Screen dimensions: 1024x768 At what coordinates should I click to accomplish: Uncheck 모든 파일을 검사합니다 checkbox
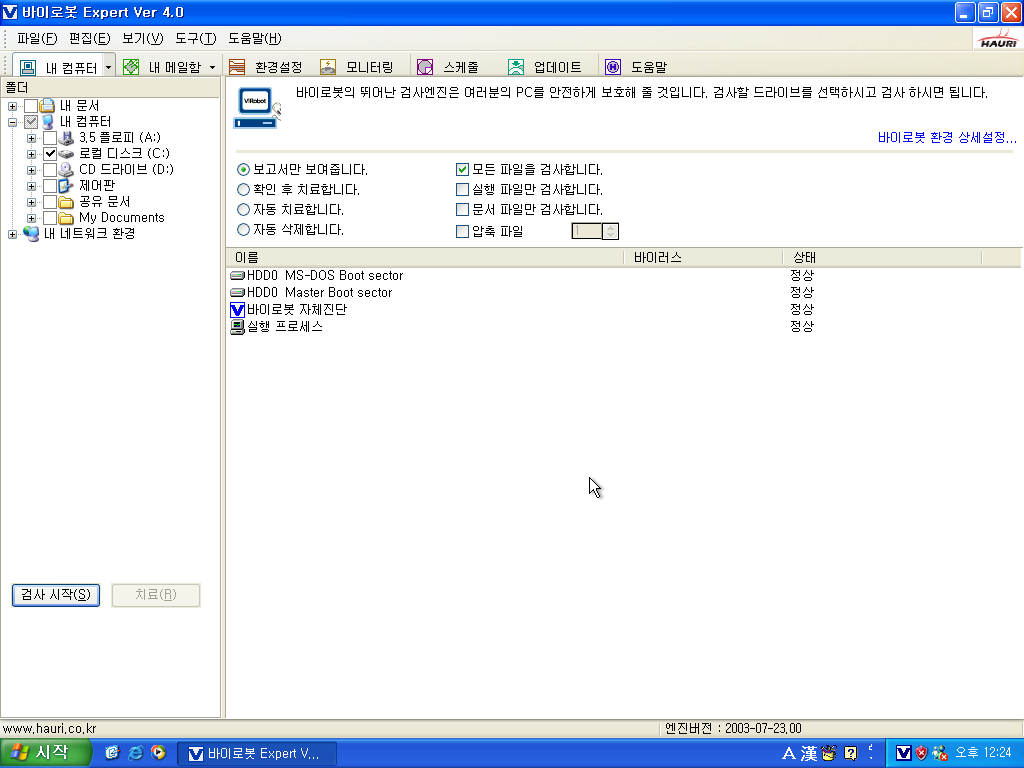click(x=462, y=170)
